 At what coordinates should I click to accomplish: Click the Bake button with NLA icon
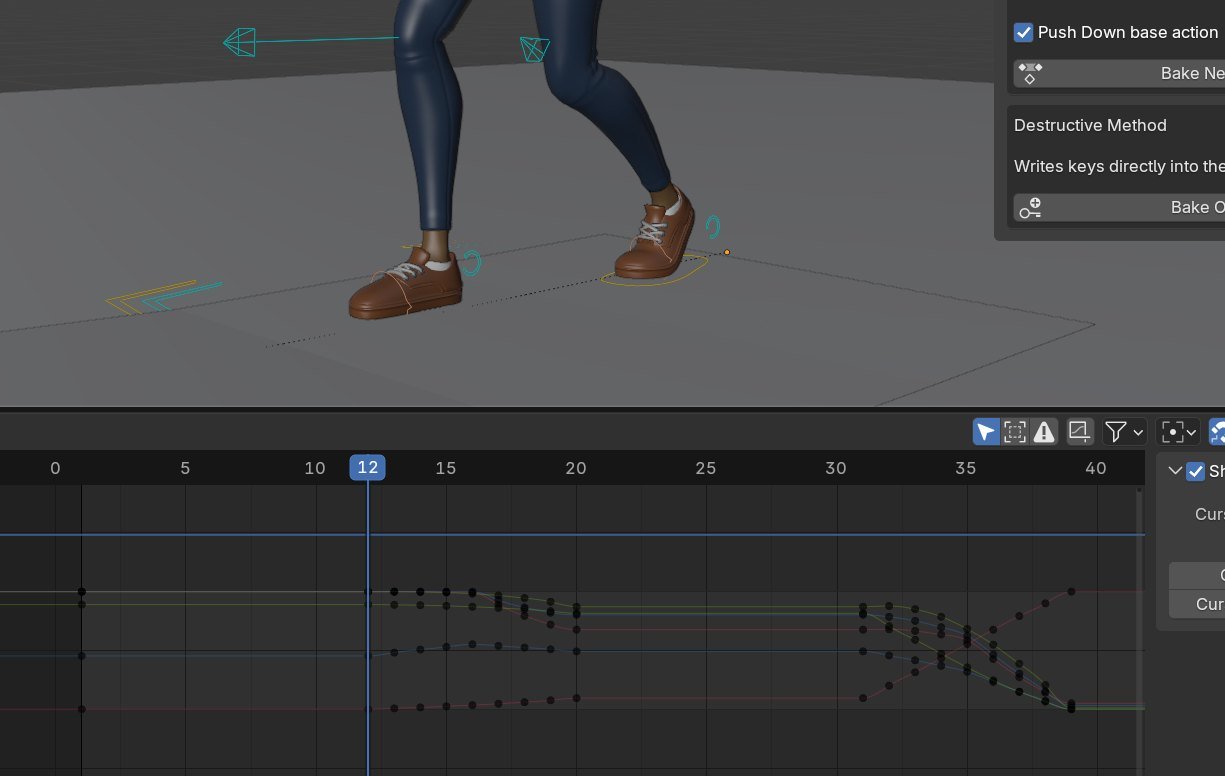click(1118, 74)
